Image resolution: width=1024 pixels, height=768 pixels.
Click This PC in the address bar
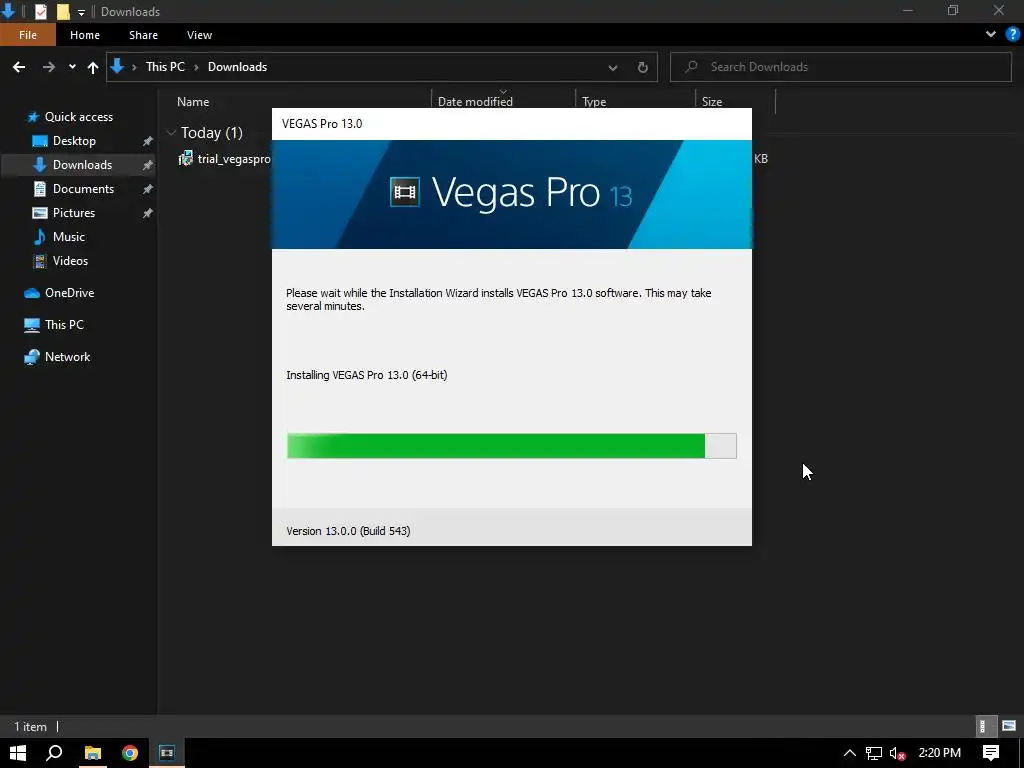click(165, 67)
